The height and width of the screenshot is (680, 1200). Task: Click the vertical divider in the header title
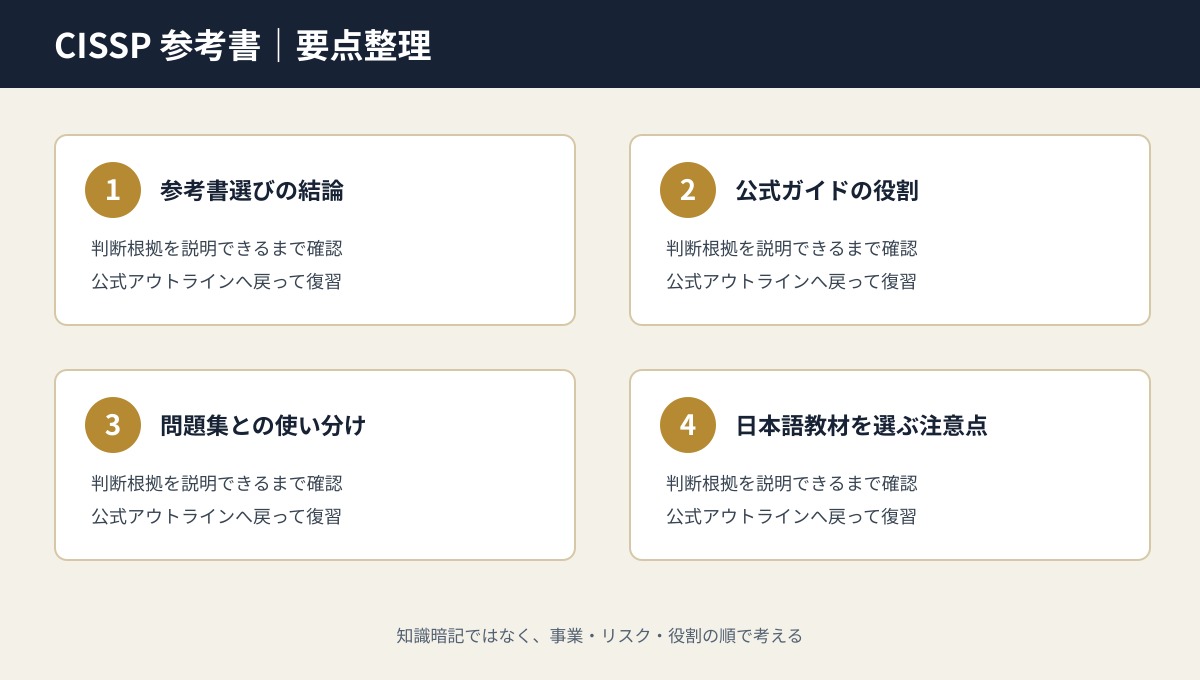pos(279,45)
